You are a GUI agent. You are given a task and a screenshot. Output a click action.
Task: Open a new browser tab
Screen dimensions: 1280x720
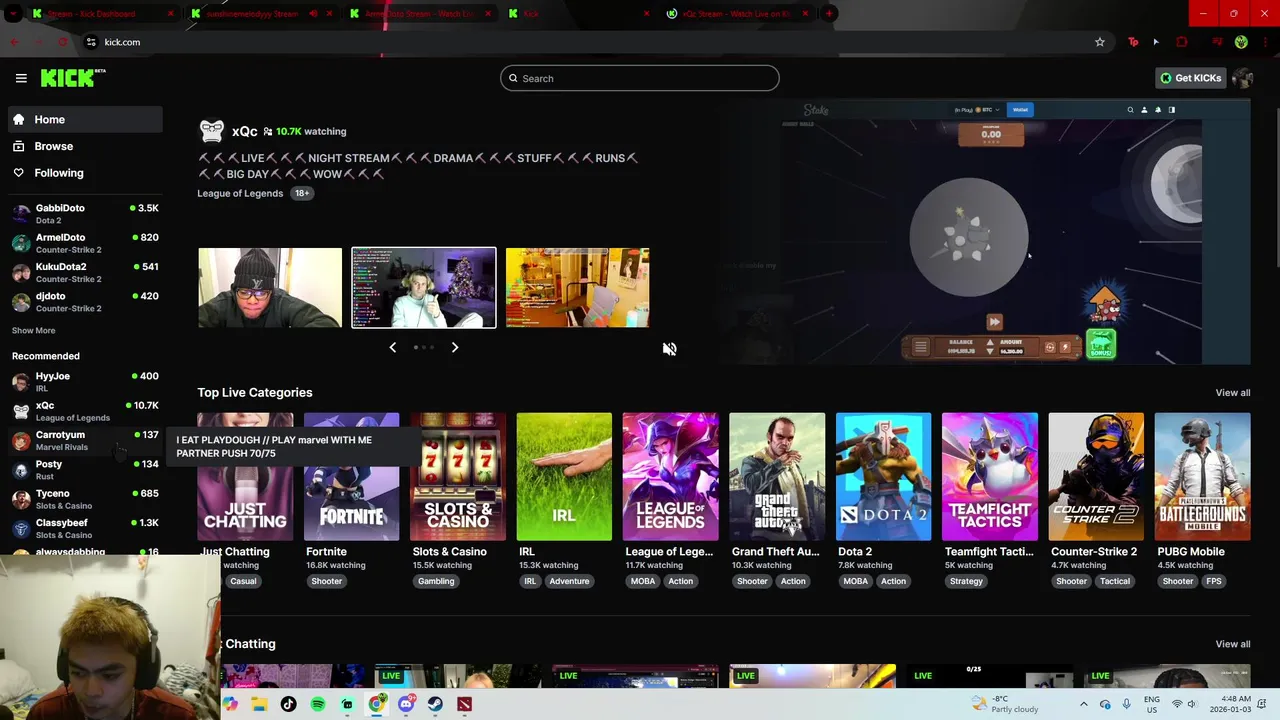point(829,14)
